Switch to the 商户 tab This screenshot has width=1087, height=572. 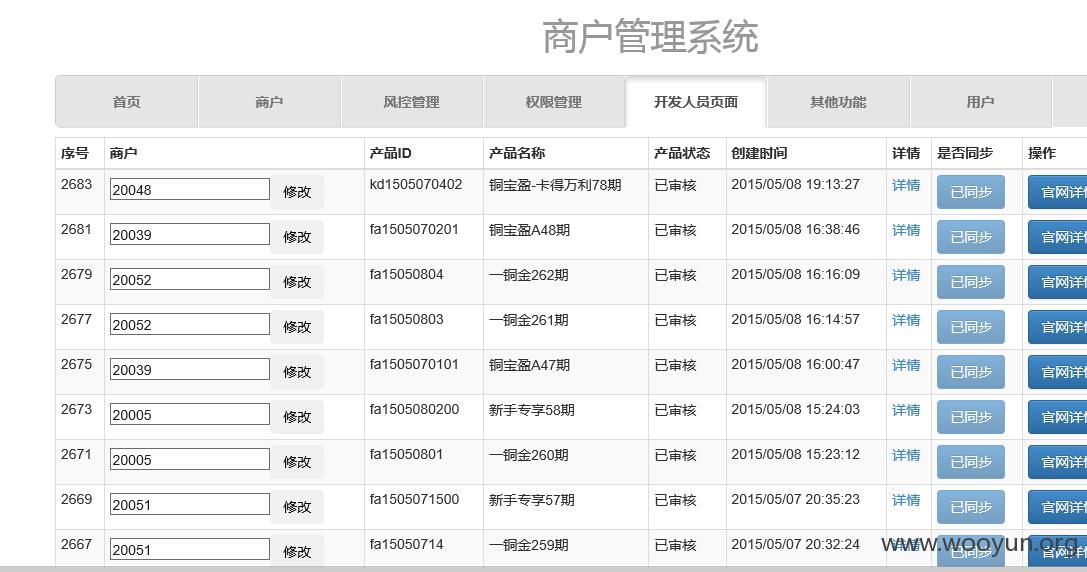[269, 102]
